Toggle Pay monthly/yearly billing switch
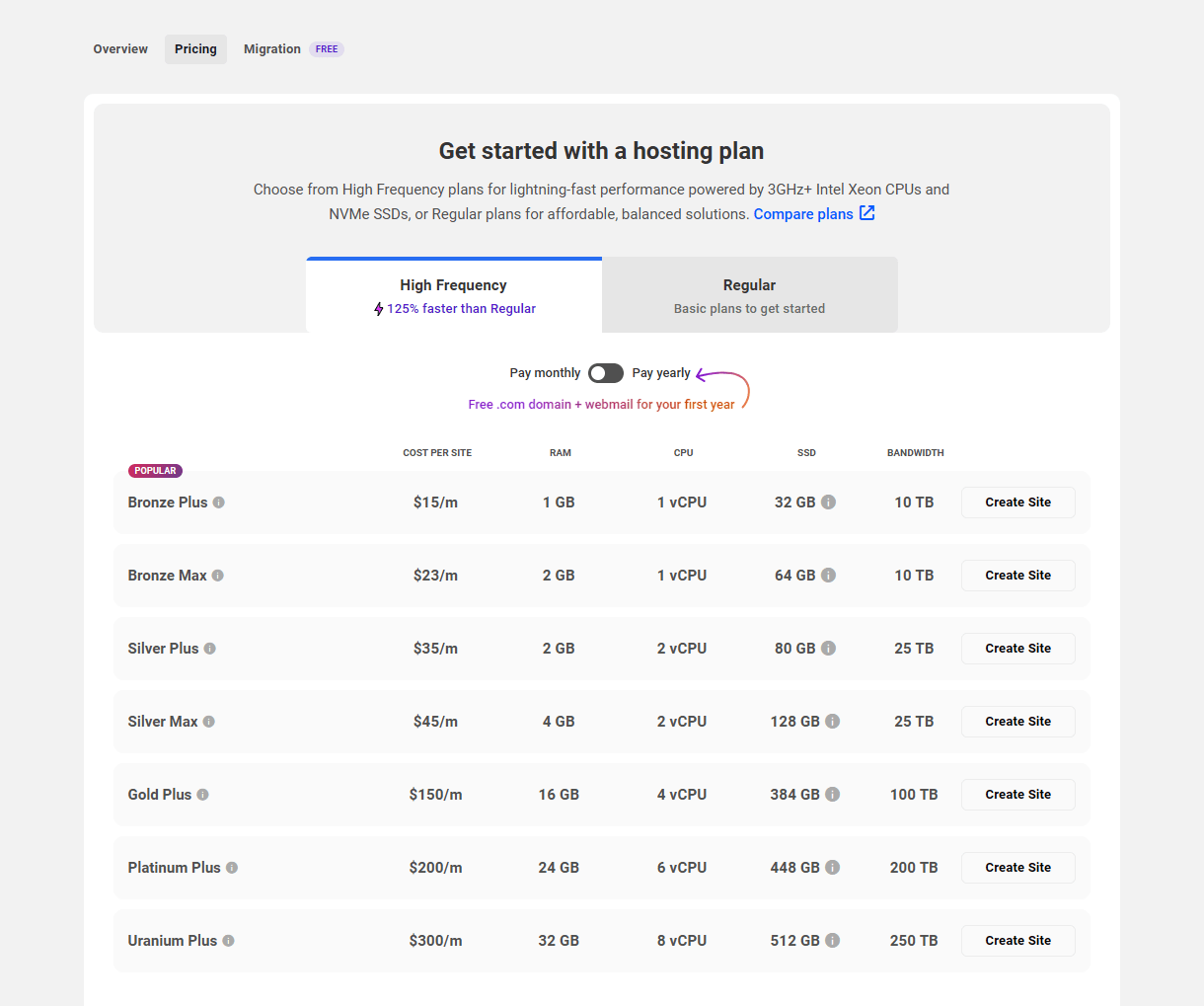The width and height of the screenshot is (1204, 1006). coord(605,373)
